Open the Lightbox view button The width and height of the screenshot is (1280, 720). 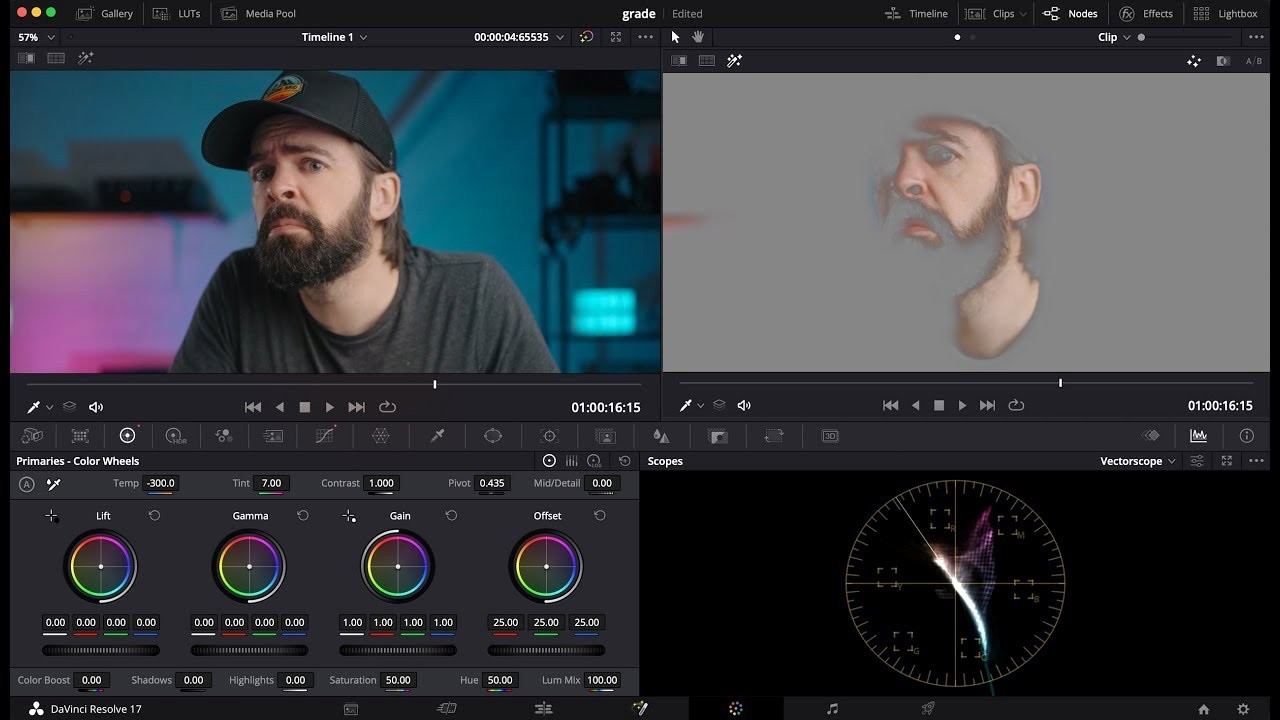[1225, 13]
